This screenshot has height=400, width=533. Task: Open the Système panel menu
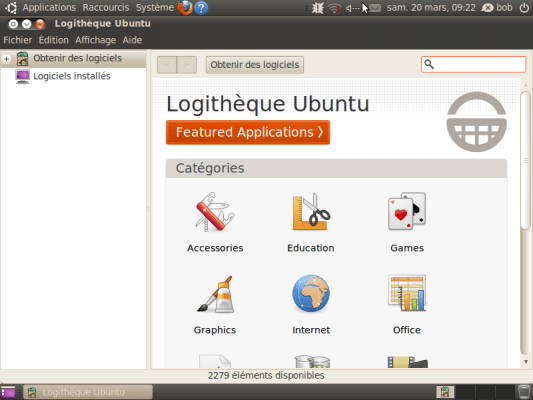[x=155, y=7]
